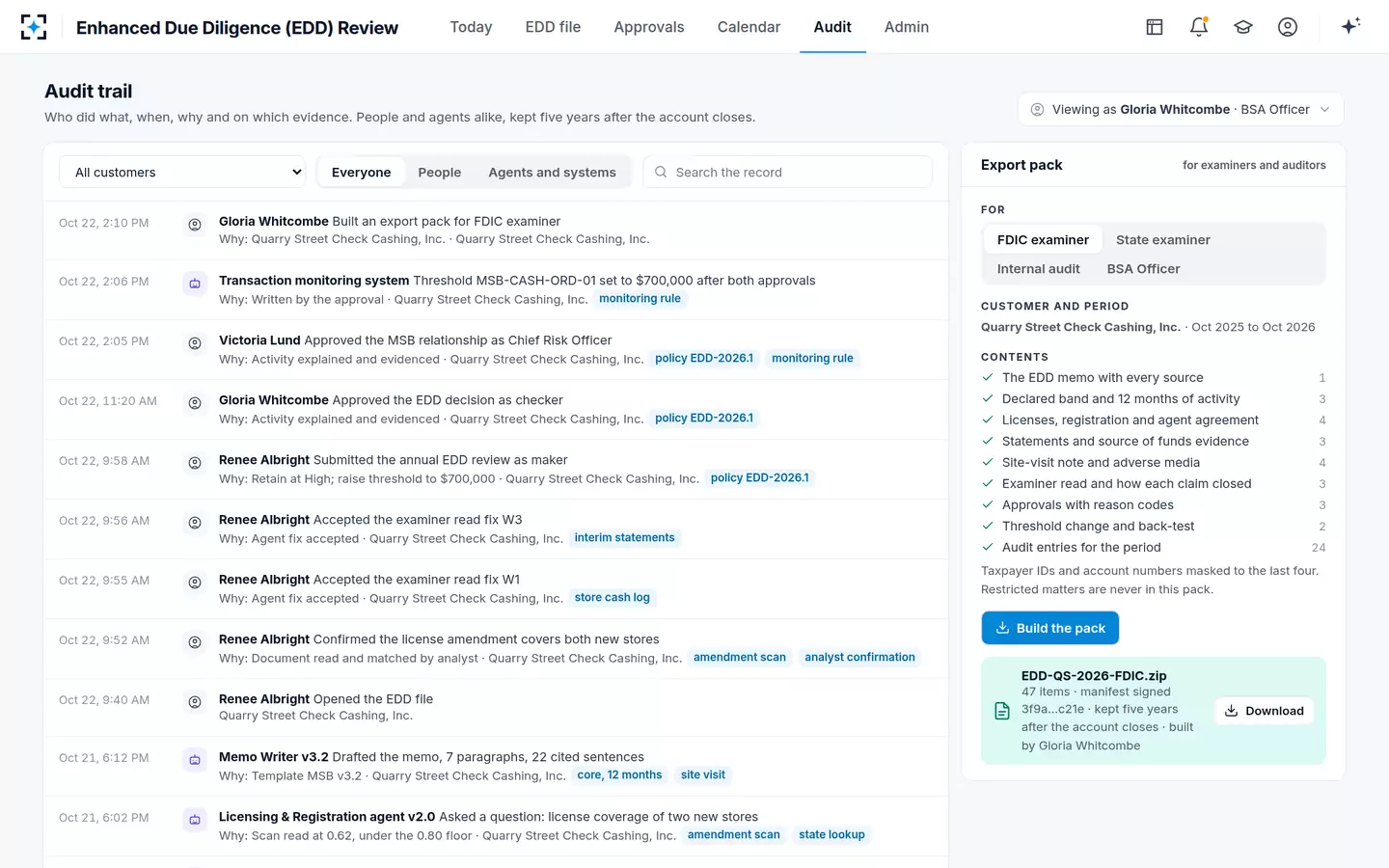Switch to the Today tab
The height and width of the screenshot is (868, 1389).
point(471,27)
